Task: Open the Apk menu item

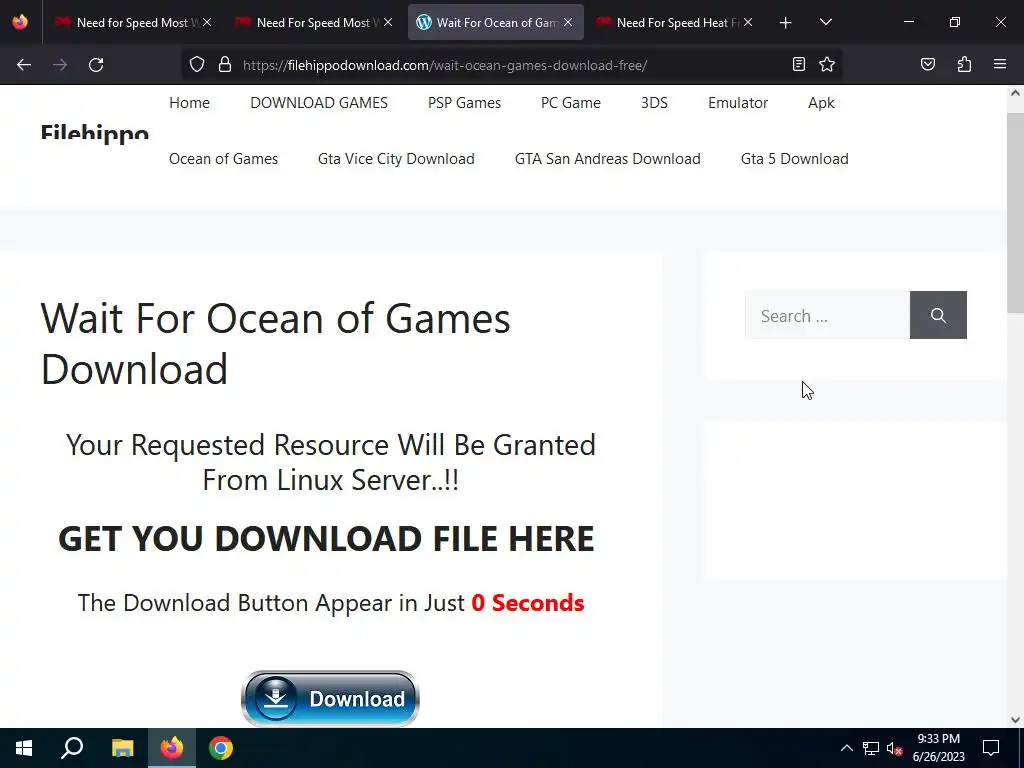Action: coord(821,103)
